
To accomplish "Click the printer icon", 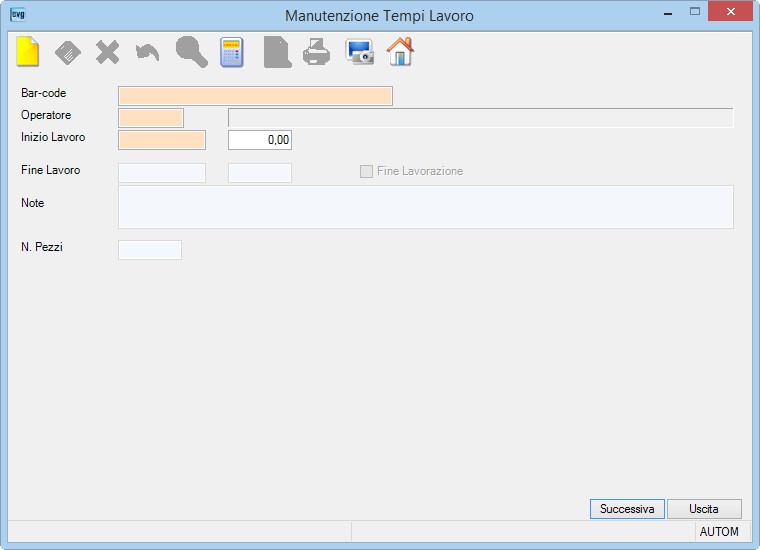I will pyautogui.click(x=317, y=52).
